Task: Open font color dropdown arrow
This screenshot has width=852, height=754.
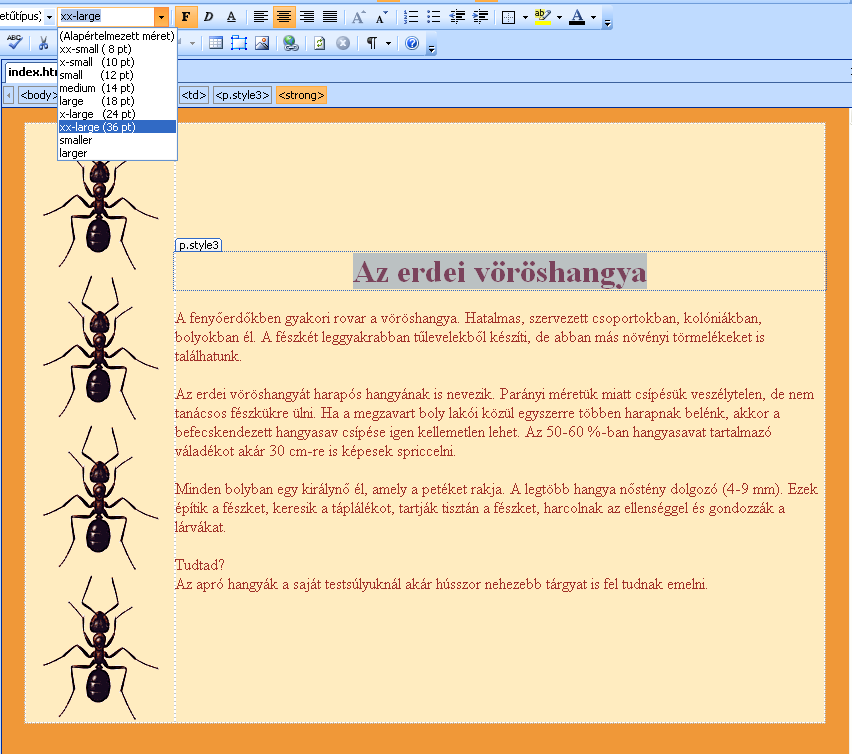Action: [x=593, y=17]
